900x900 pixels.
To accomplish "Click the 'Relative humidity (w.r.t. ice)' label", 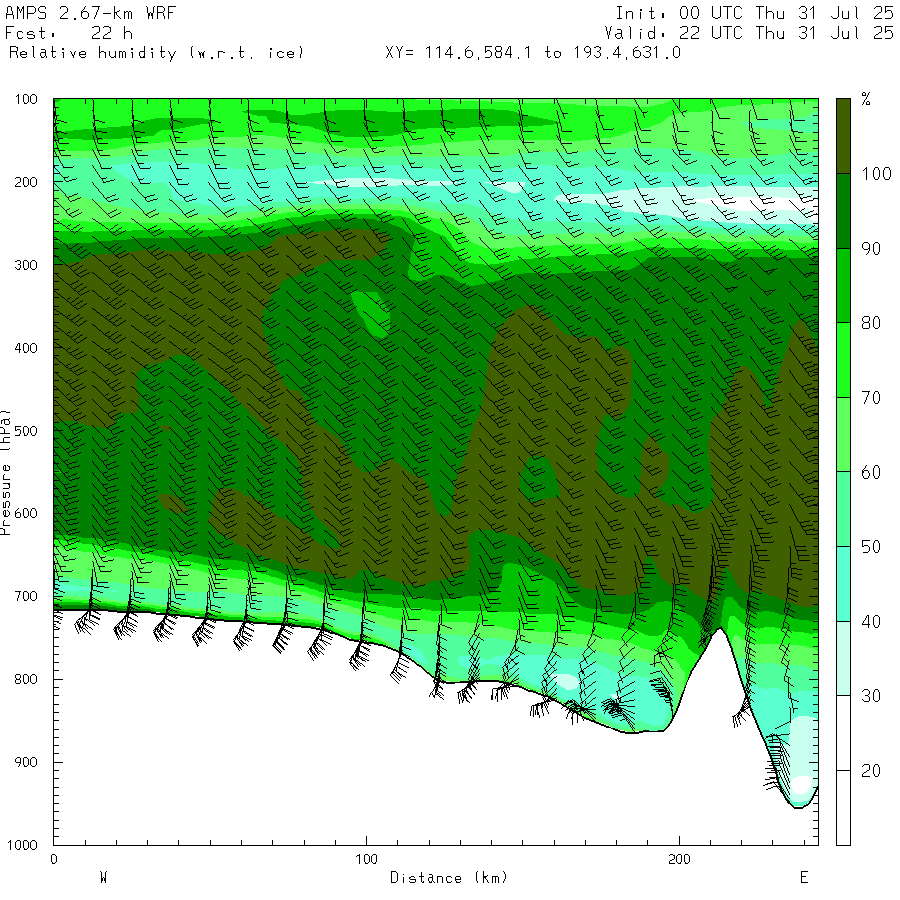I will pos(156,53).
